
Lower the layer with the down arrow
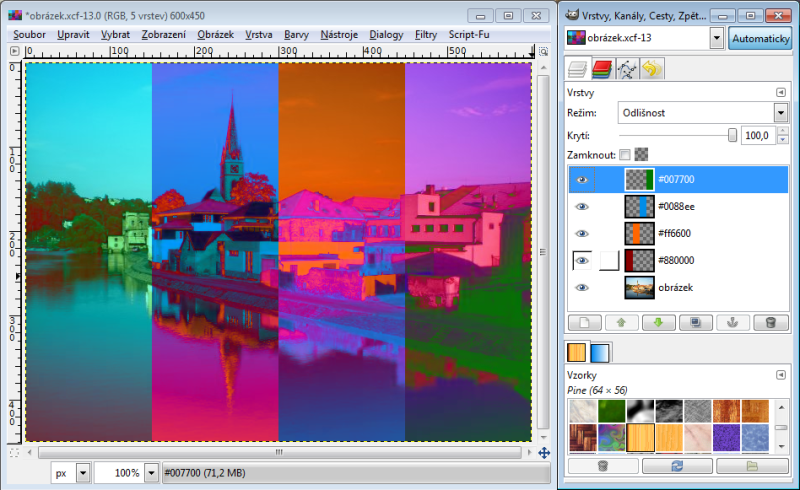point(657,323)
